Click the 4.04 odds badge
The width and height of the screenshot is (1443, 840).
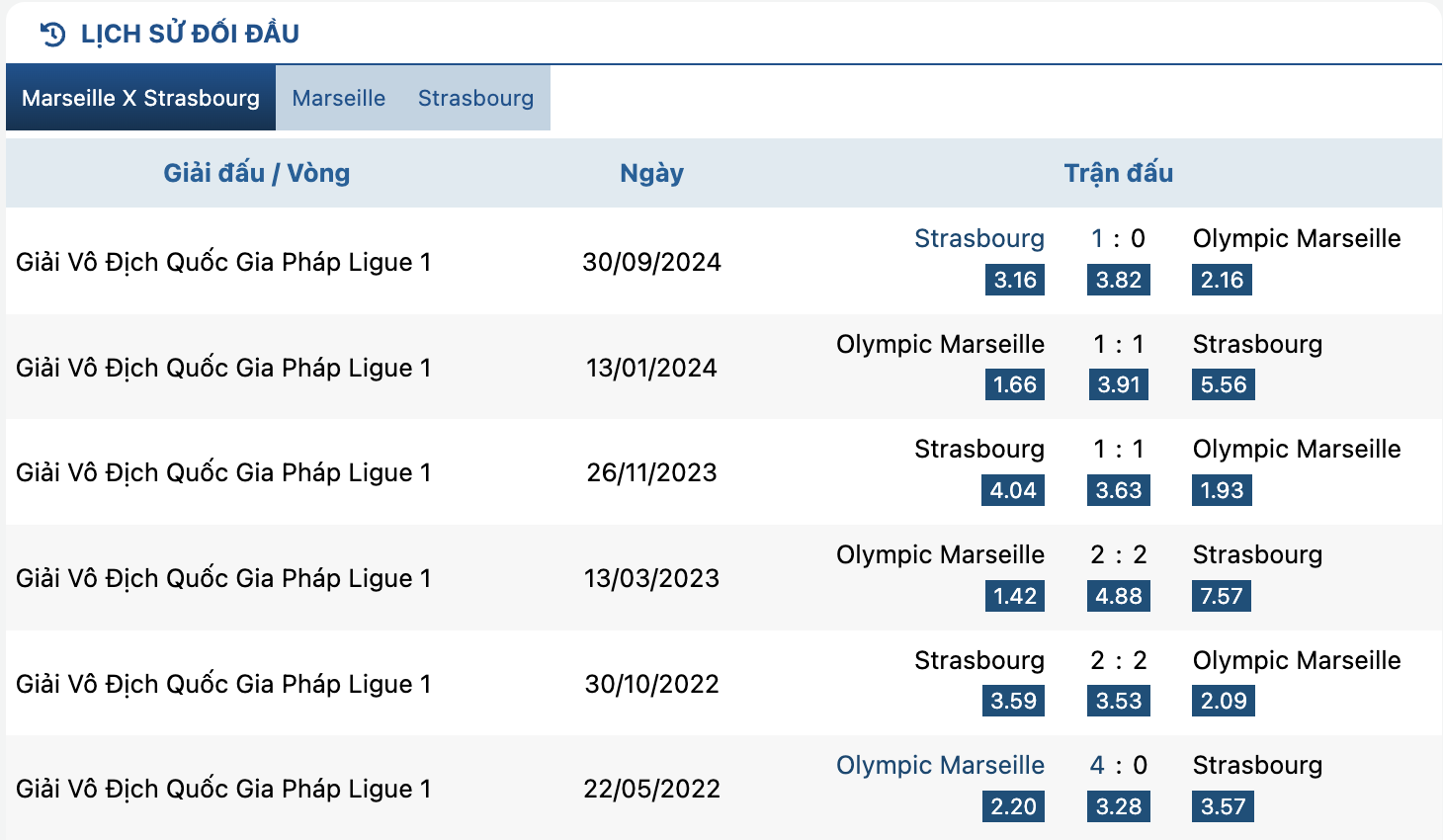click(x=1013, y=490)
